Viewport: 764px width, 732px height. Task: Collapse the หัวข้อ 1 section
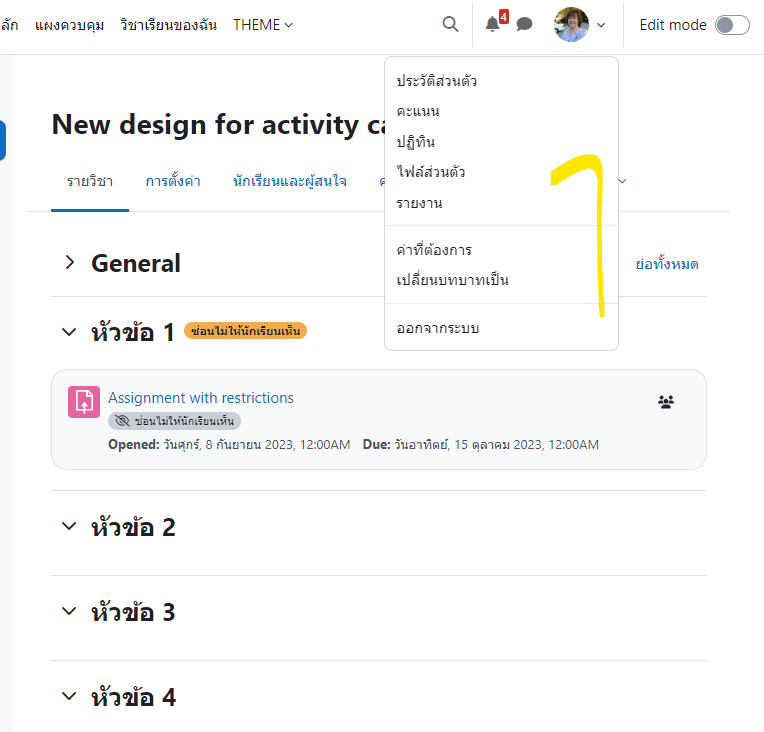(69, 332)
